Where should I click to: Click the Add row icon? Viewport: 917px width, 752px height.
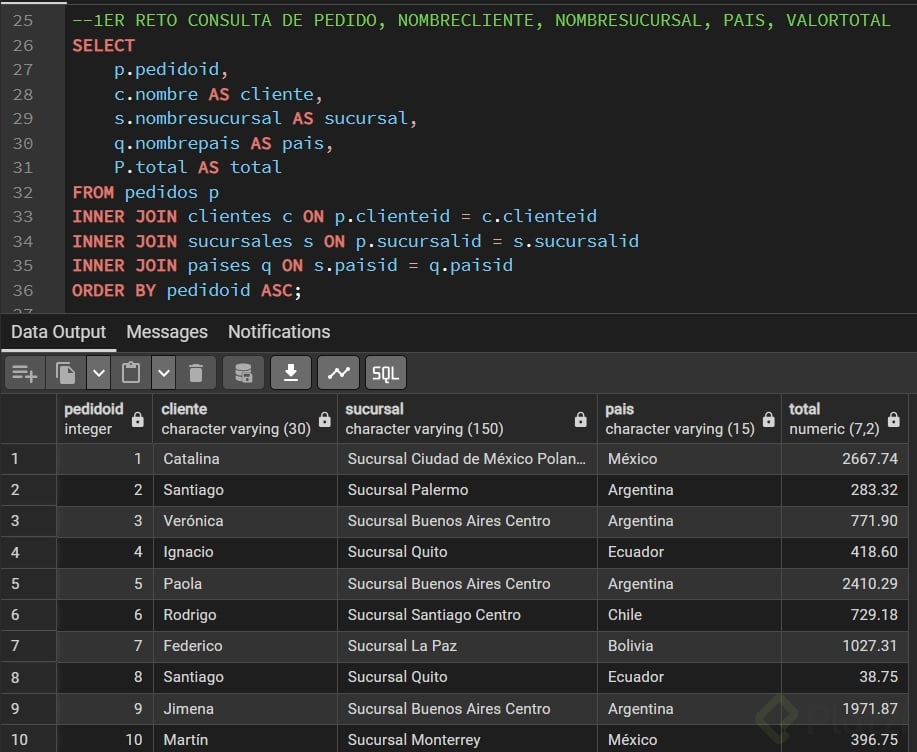(24, 373)
